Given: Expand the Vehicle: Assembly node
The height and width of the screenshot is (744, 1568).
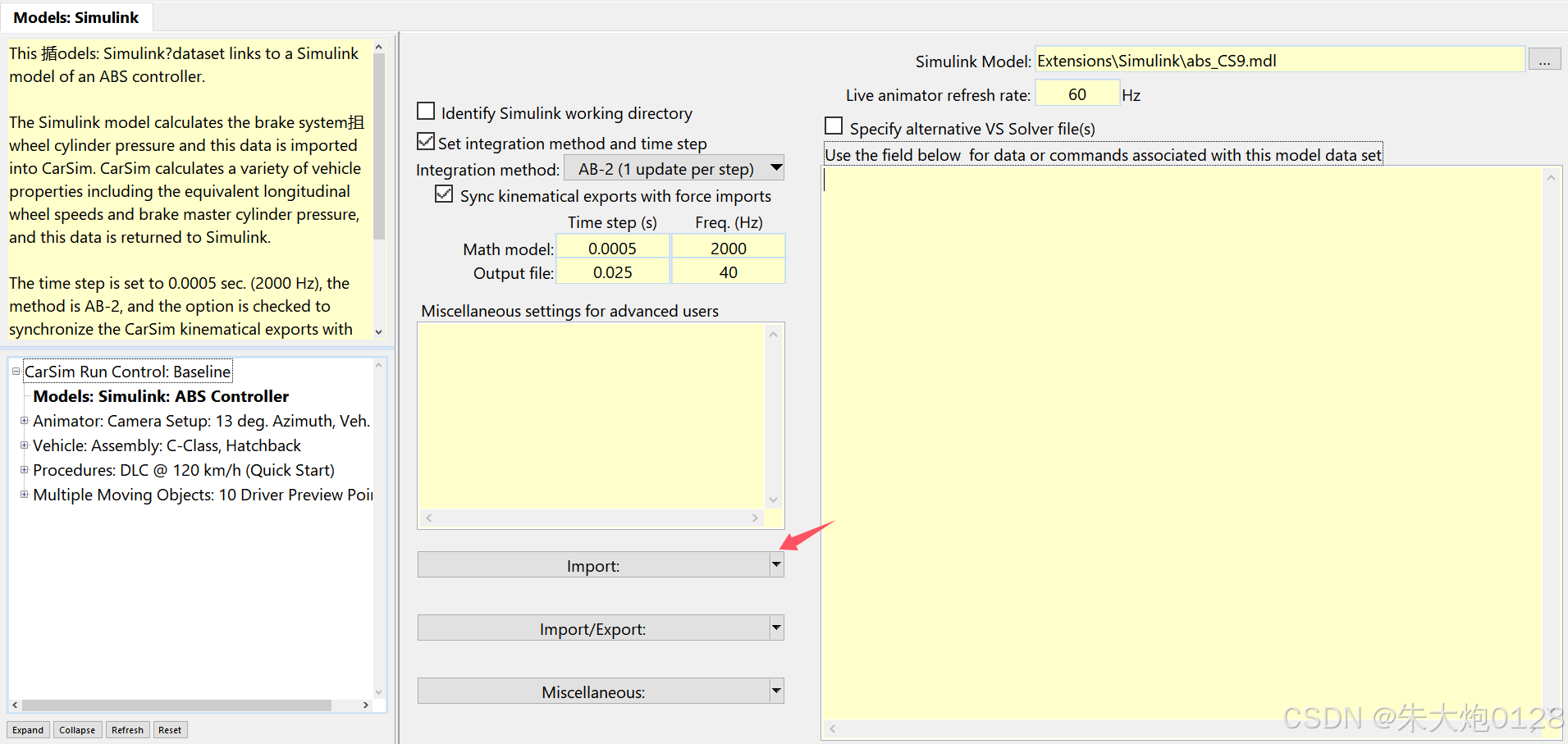Looking at the screenshot, I should (24, 445).
